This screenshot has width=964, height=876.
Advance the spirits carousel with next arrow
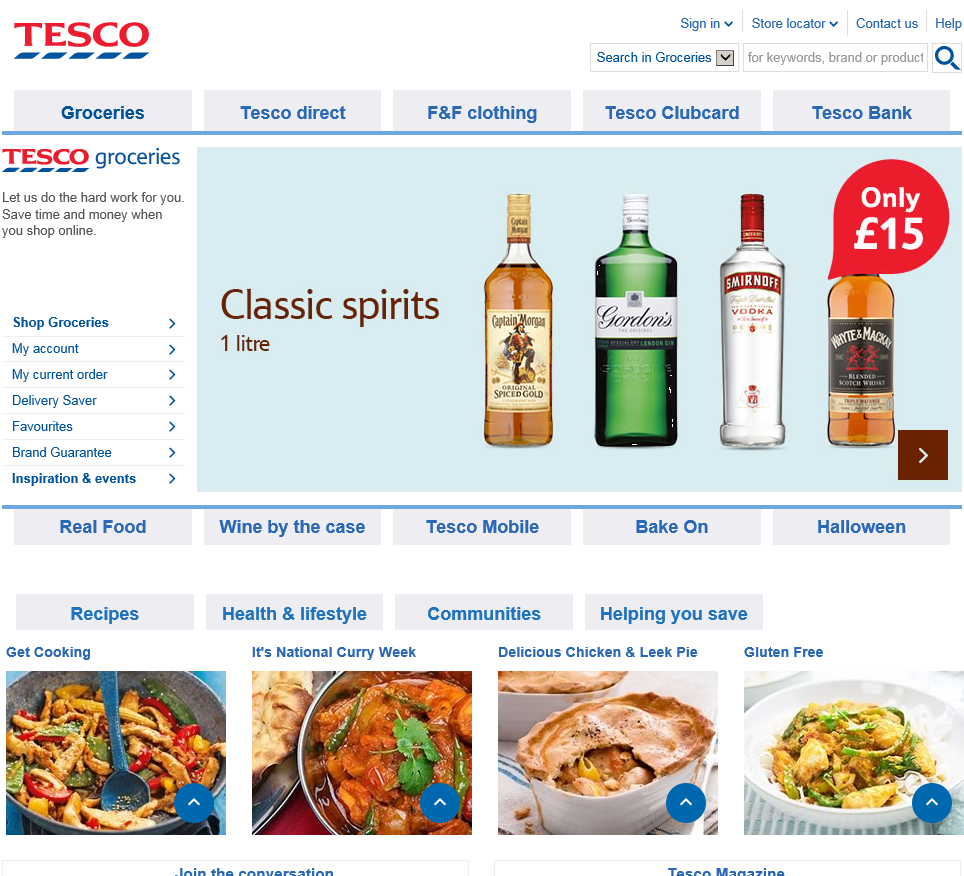[922, 455]
